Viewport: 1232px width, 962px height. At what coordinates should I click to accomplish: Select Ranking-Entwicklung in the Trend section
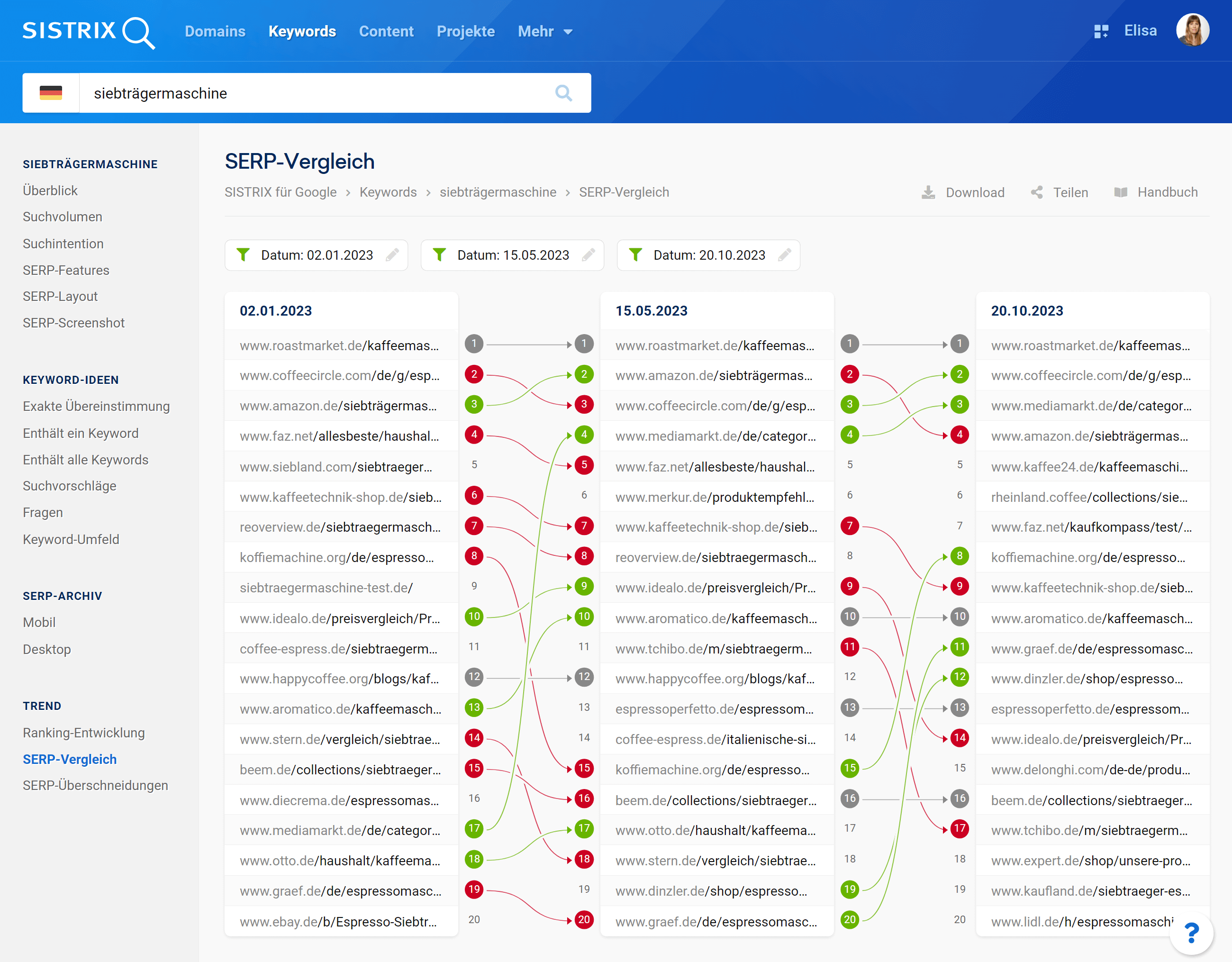click(83, 732)
